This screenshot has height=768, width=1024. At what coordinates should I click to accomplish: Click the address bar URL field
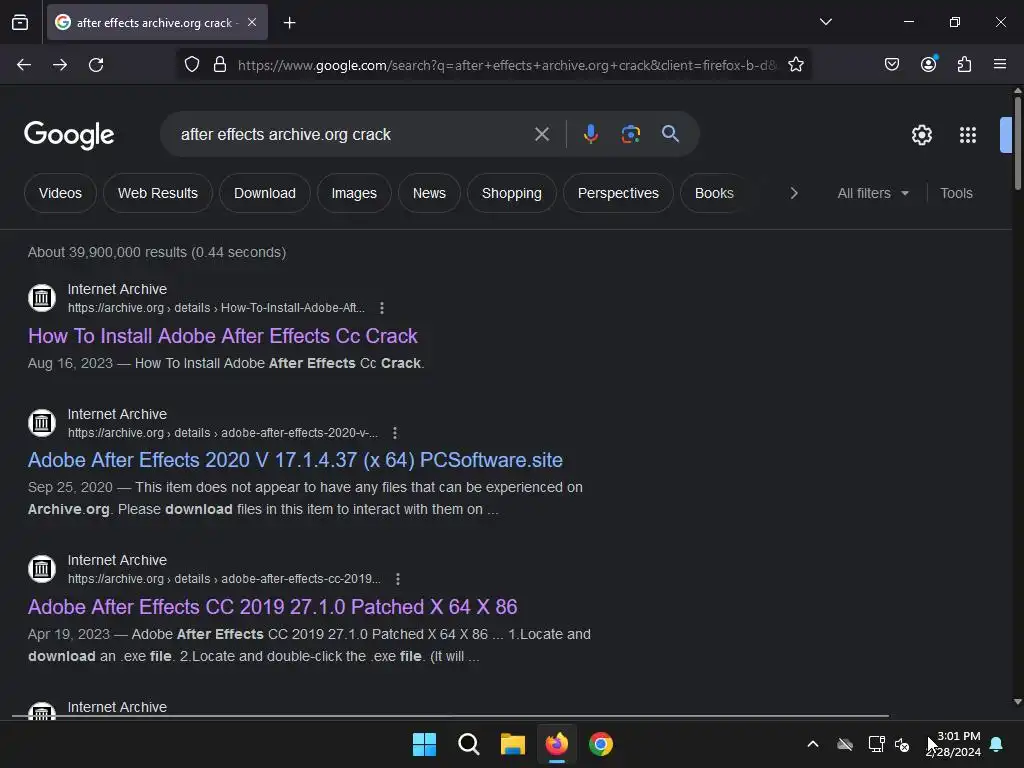(x=507, y=65)
